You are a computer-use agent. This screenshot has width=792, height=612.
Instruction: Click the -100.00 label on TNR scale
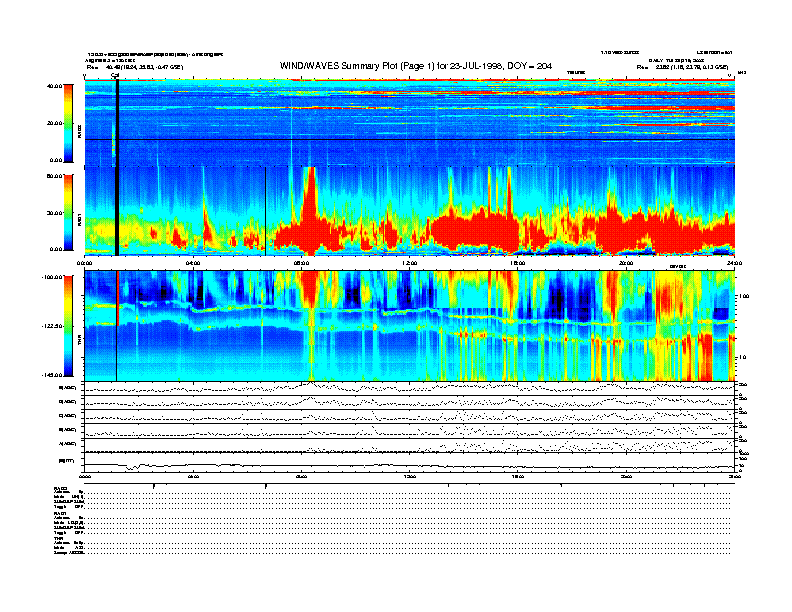[x=53, y=277]
